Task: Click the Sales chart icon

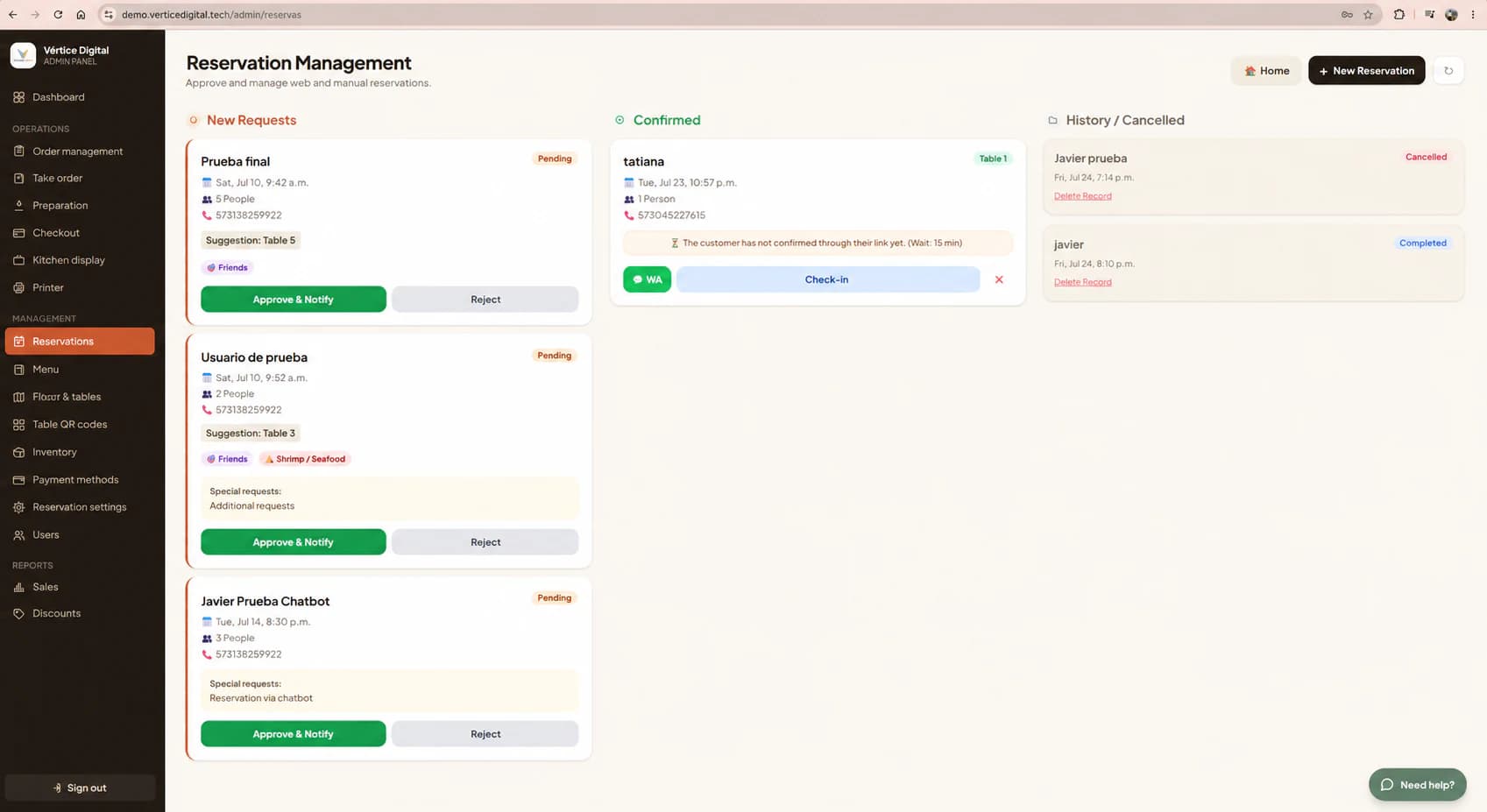Action: (x=19, y=587)
